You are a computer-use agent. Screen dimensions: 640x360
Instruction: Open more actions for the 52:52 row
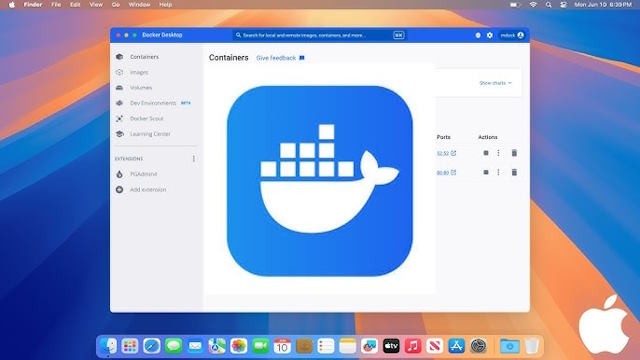[x=498, y=153]
